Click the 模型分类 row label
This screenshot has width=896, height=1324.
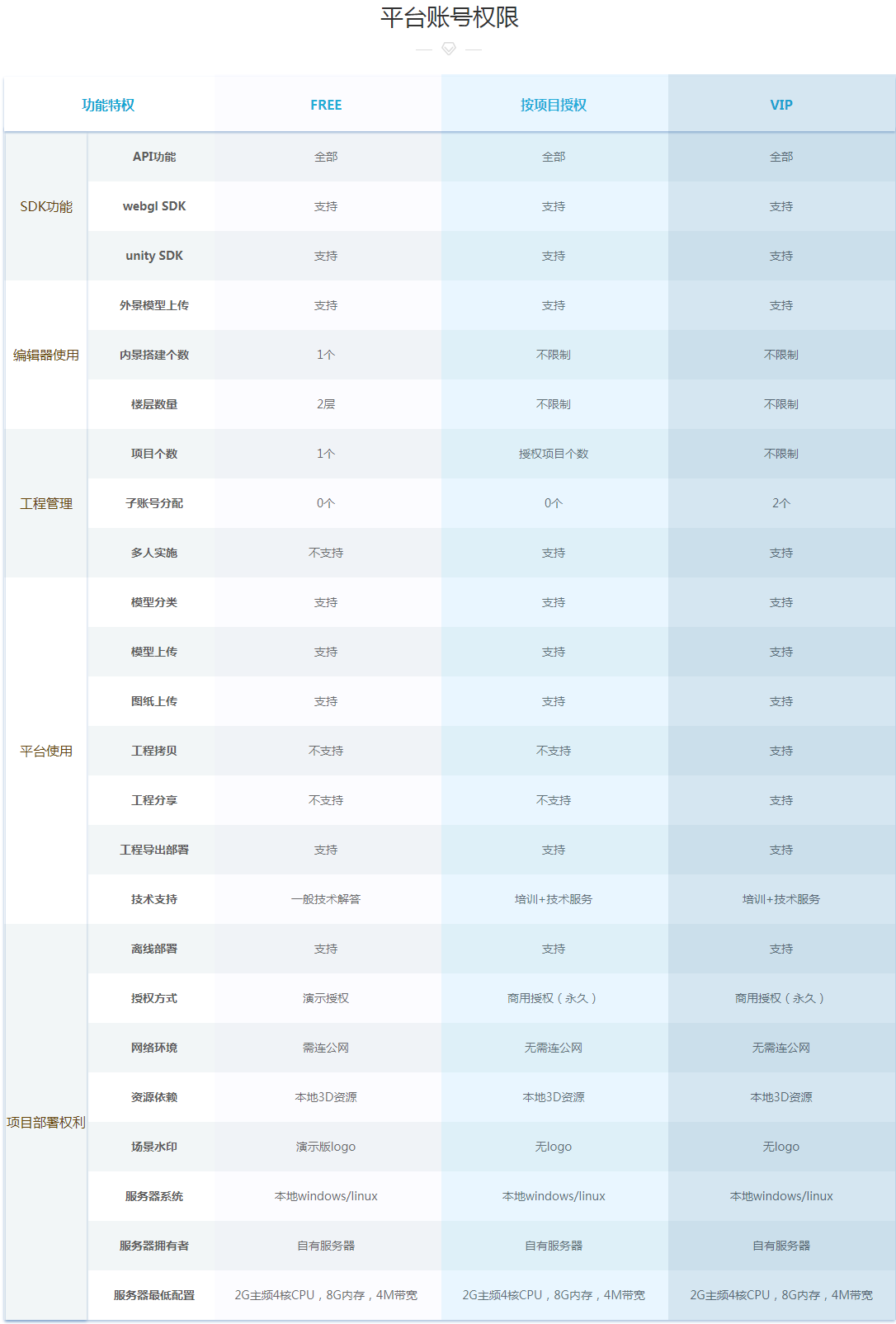point(154,602)
